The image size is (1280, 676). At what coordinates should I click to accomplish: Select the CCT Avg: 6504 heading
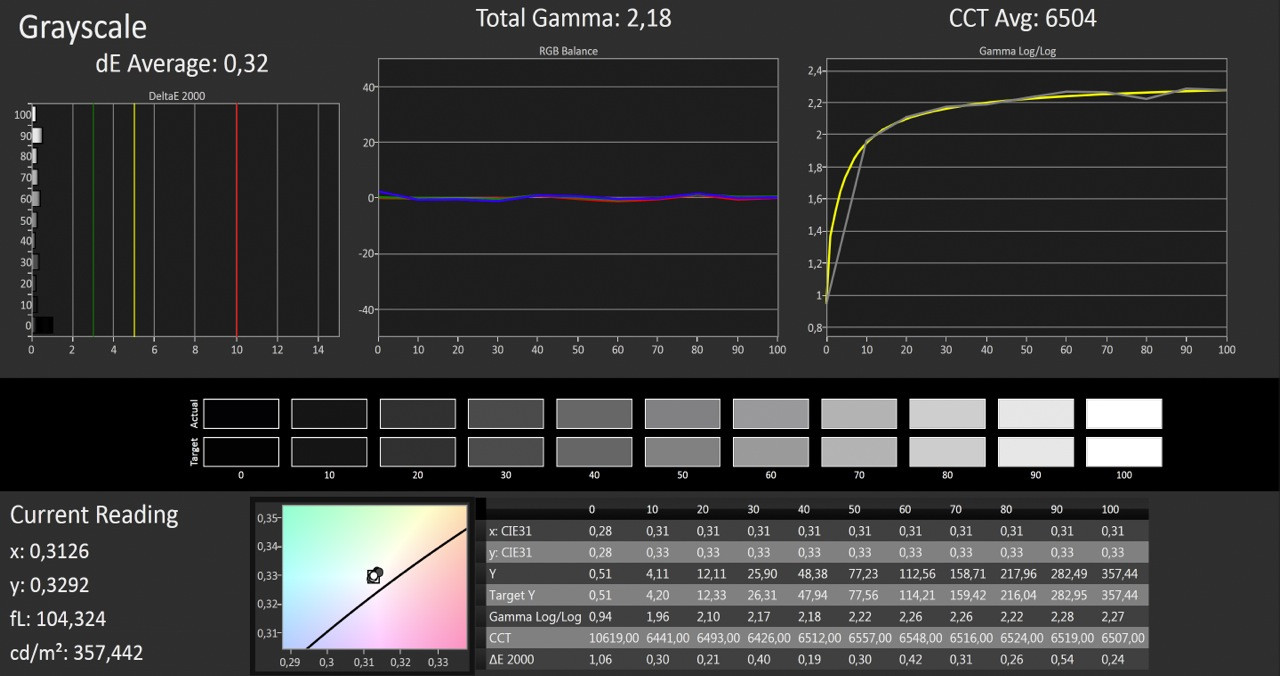pyautogui.click(x=1022, y=18)
